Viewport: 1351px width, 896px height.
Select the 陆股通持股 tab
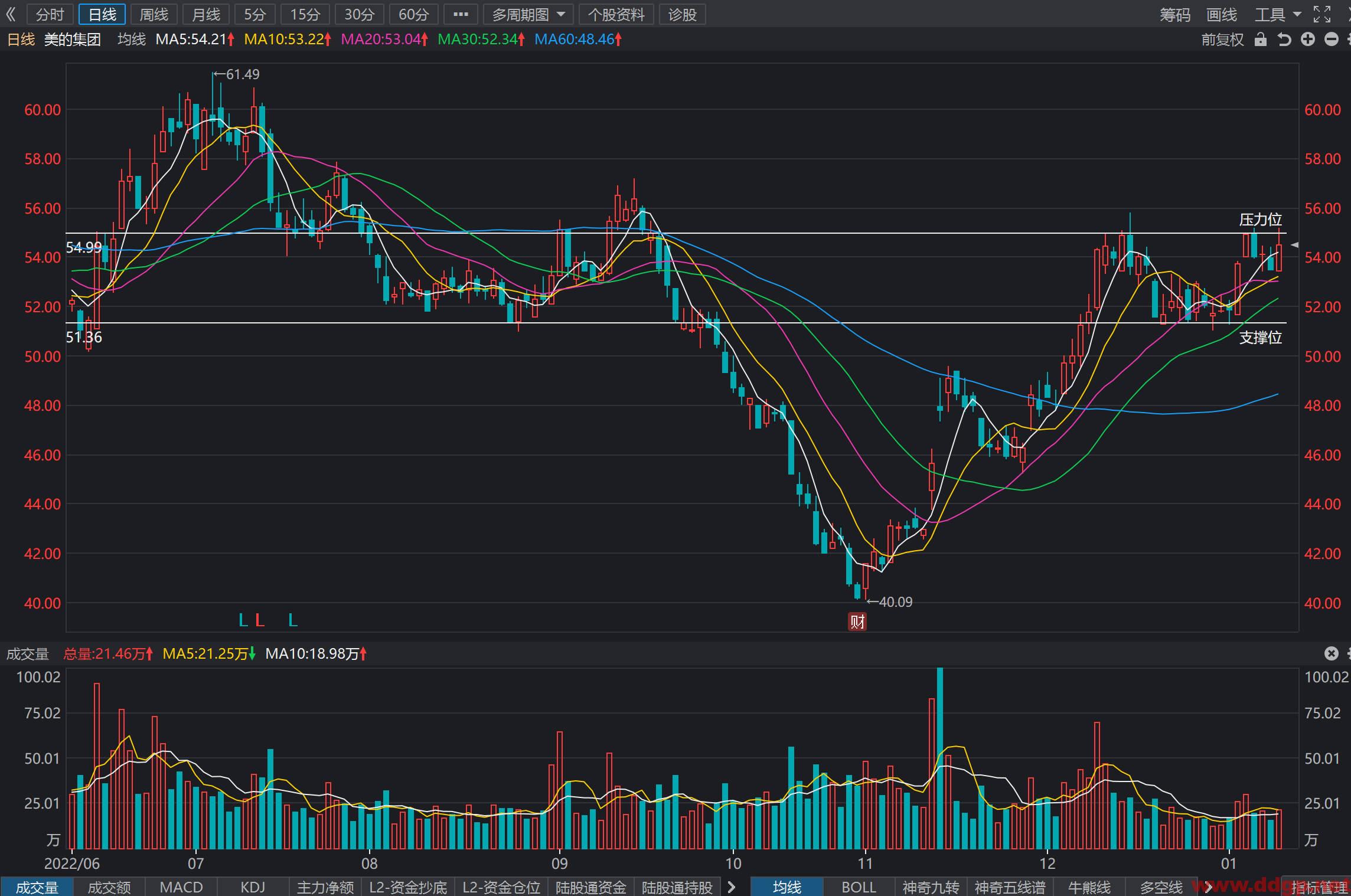pos(677,887)
